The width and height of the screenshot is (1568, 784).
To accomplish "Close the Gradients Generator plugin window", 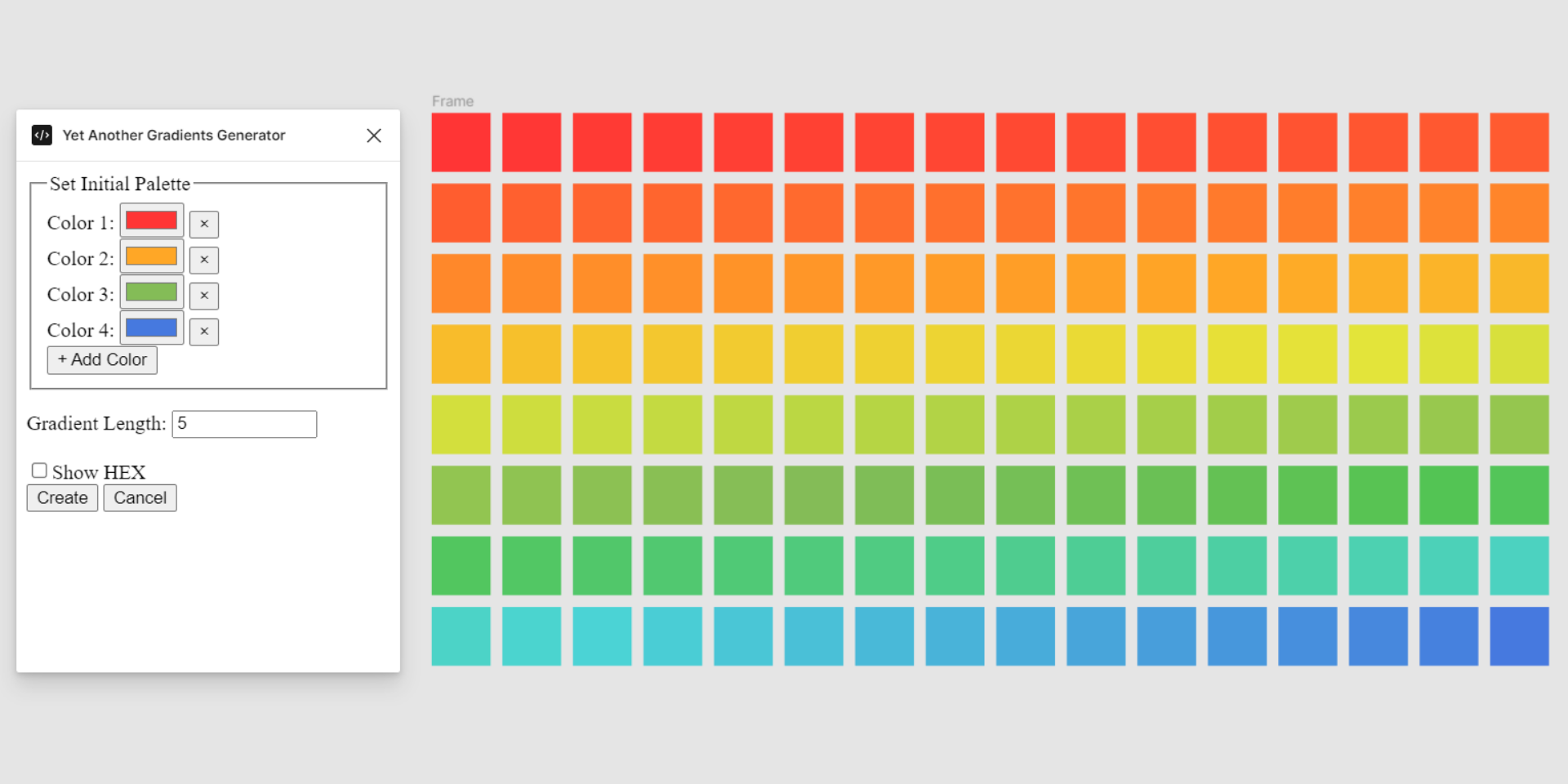I will tap(374, 136).
